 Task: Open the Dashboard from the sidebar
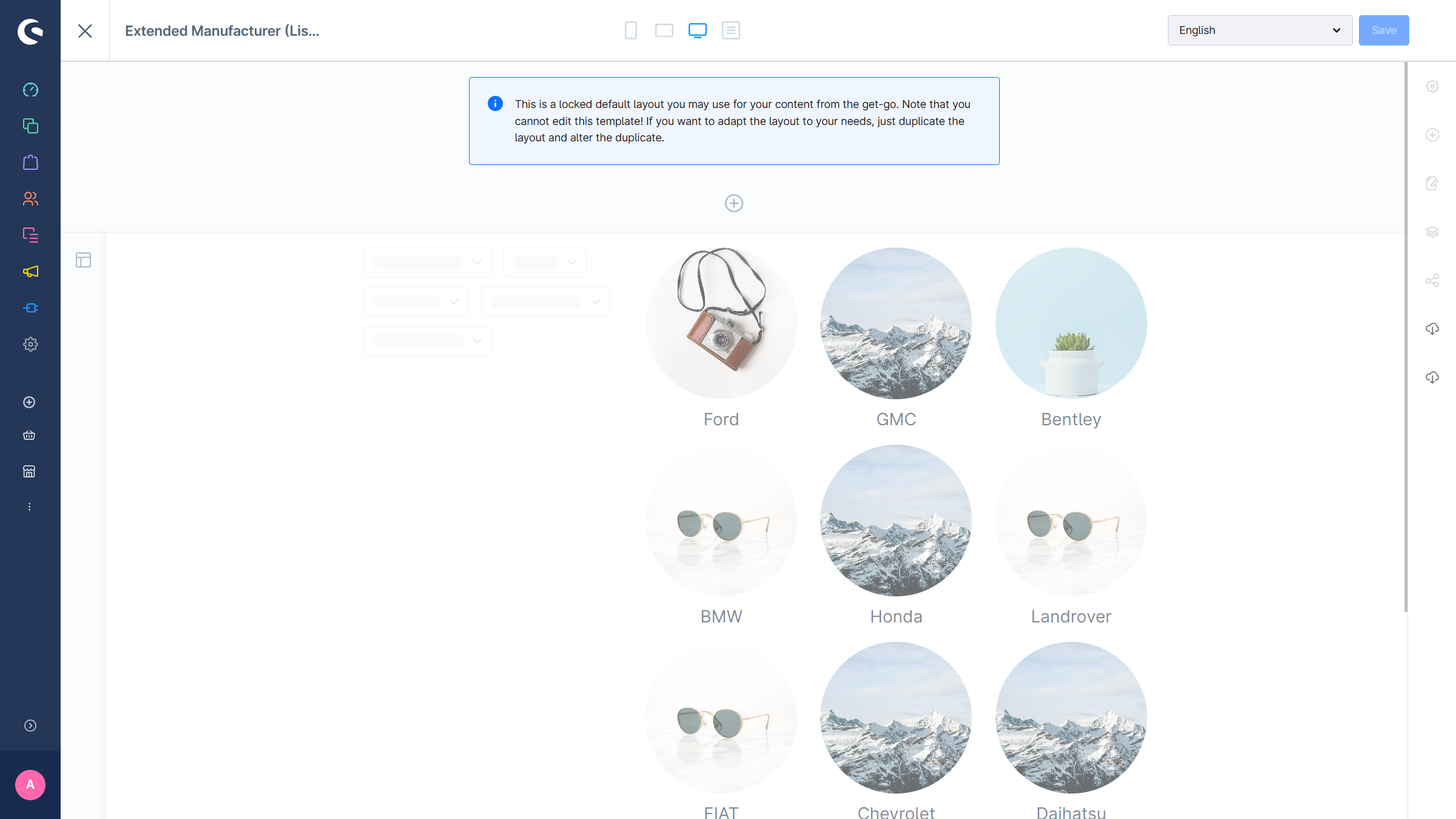click(30, 90)
